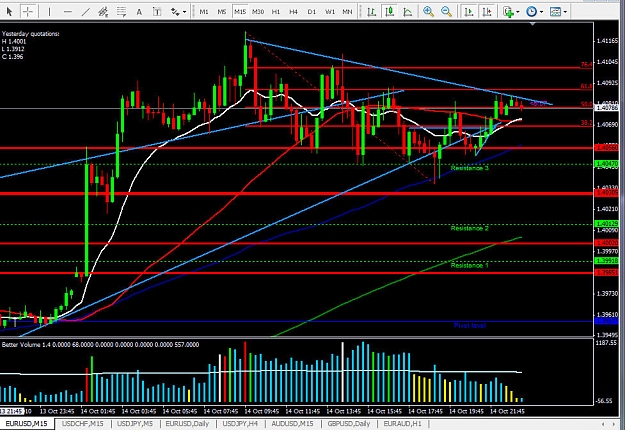The image size is (625, 430).
Task: Select the text label tool
Action: tap(157, 12)
